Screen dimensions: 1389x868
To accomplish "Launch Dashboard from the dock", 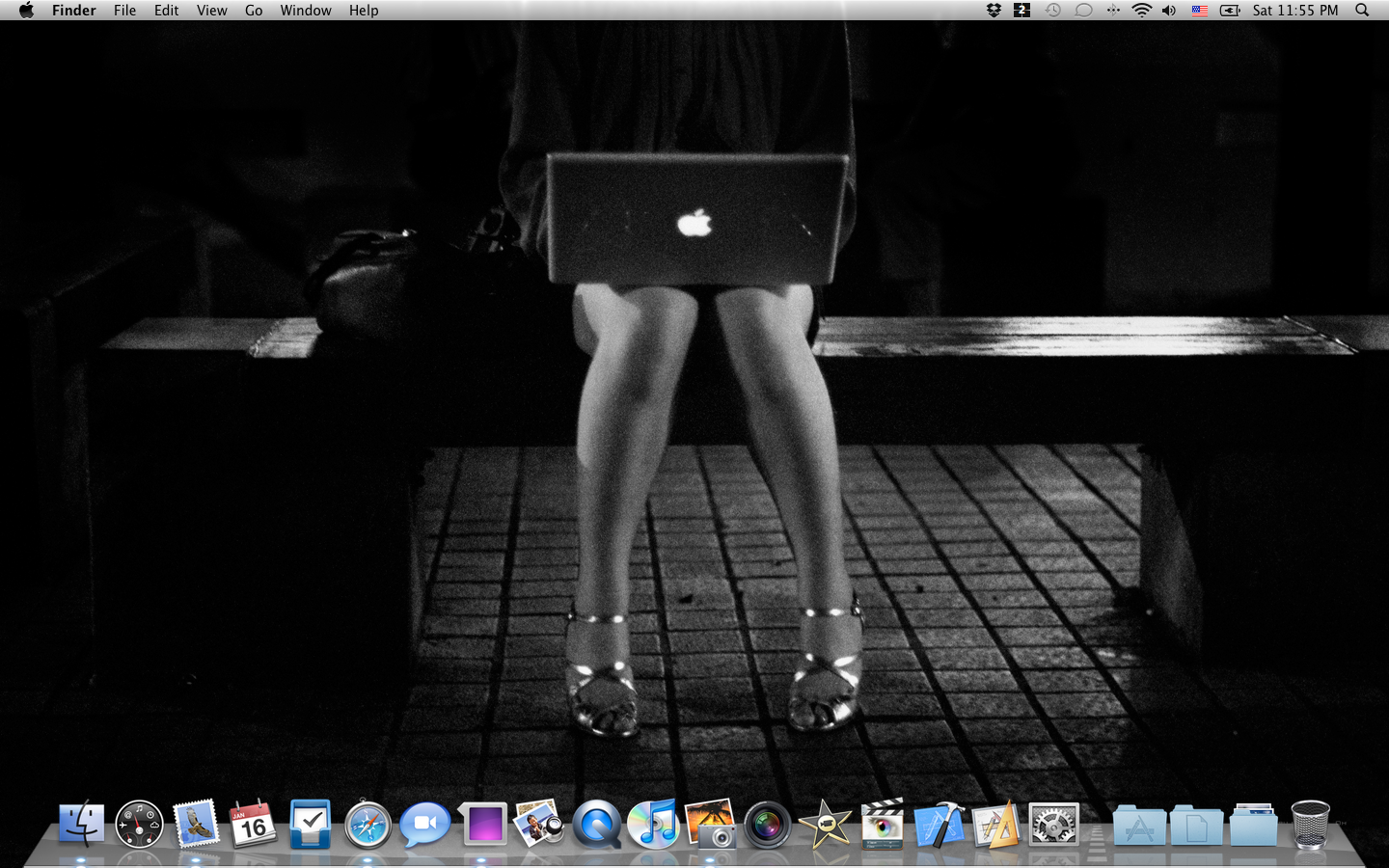I will [139, 825].
